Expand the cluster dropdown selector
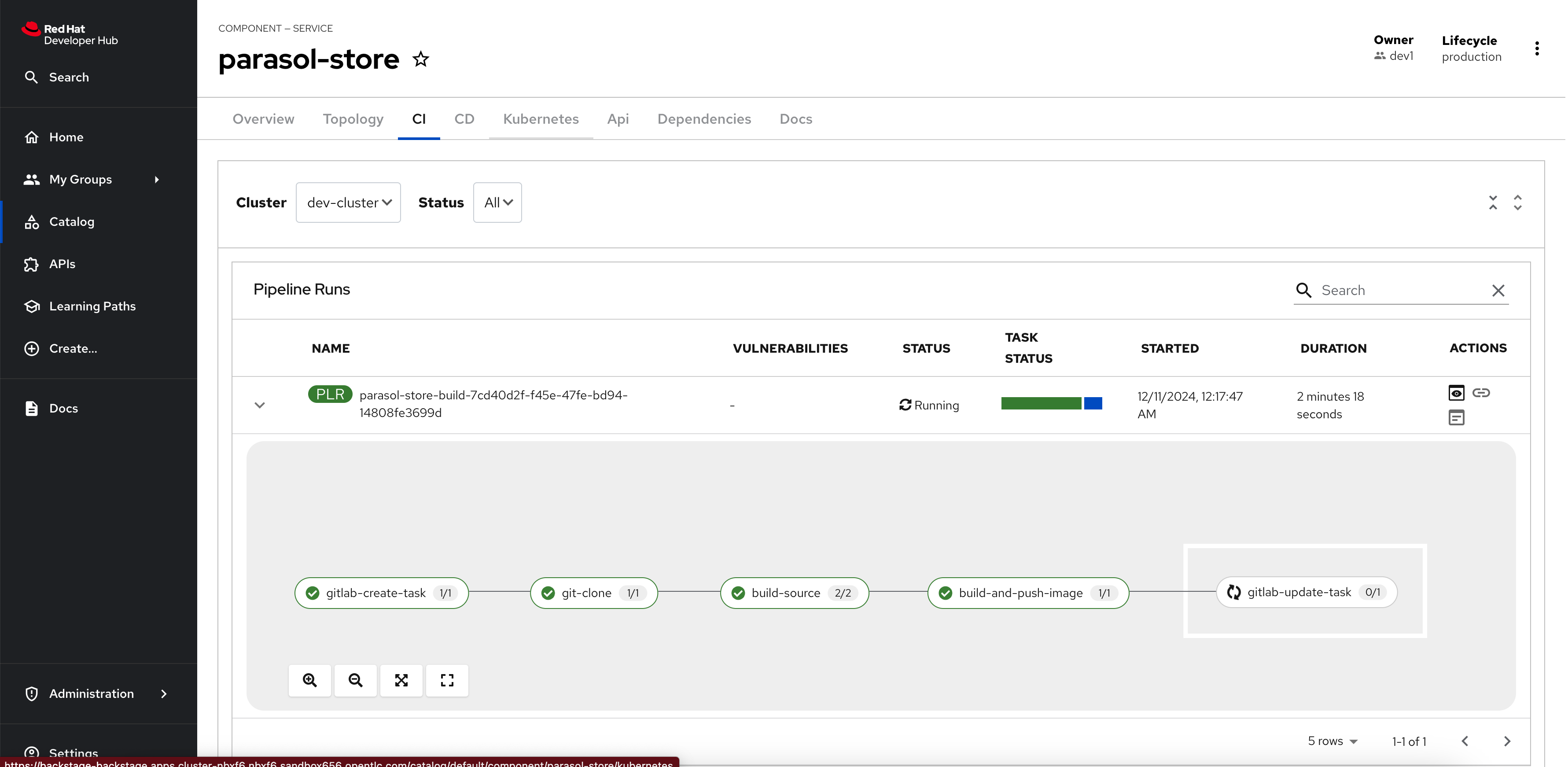Viewport: 1568px width, 767px height. click(x=348, y=202)
